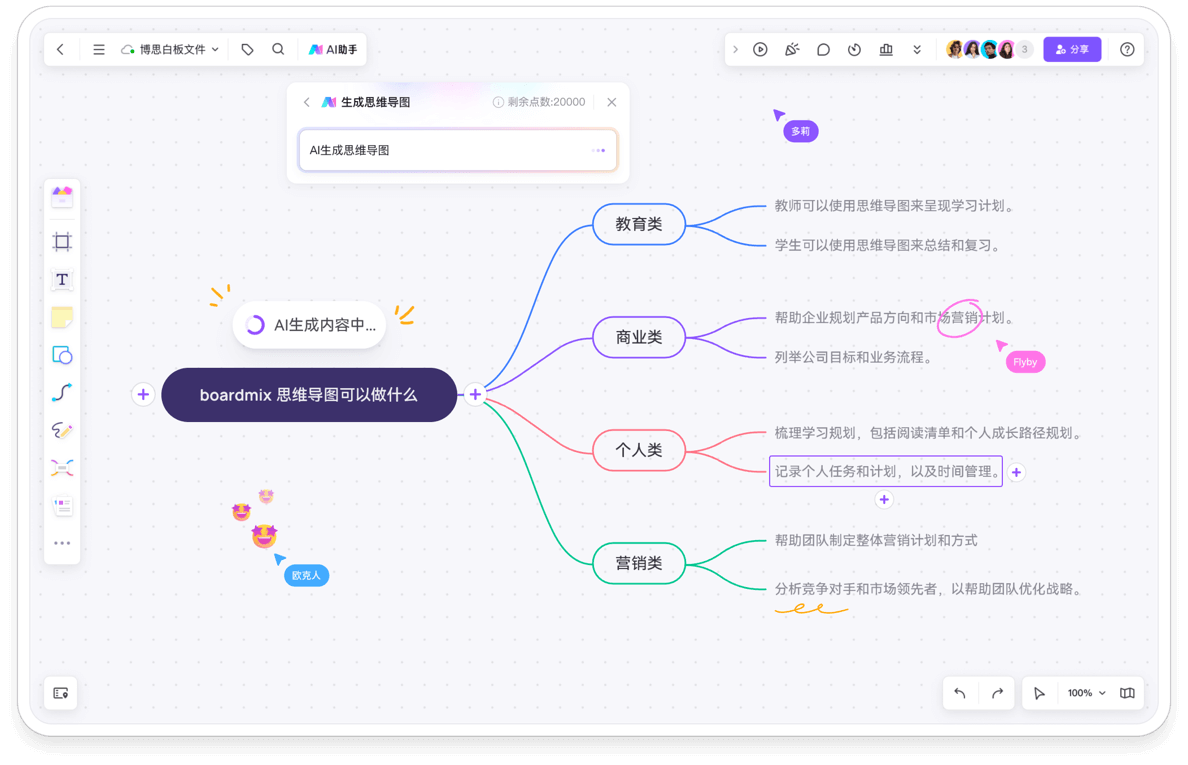Image resolution: width=1188 pixels, height=765 pixels.
Task: Select the 教育类 branch node
Action: 639,224
